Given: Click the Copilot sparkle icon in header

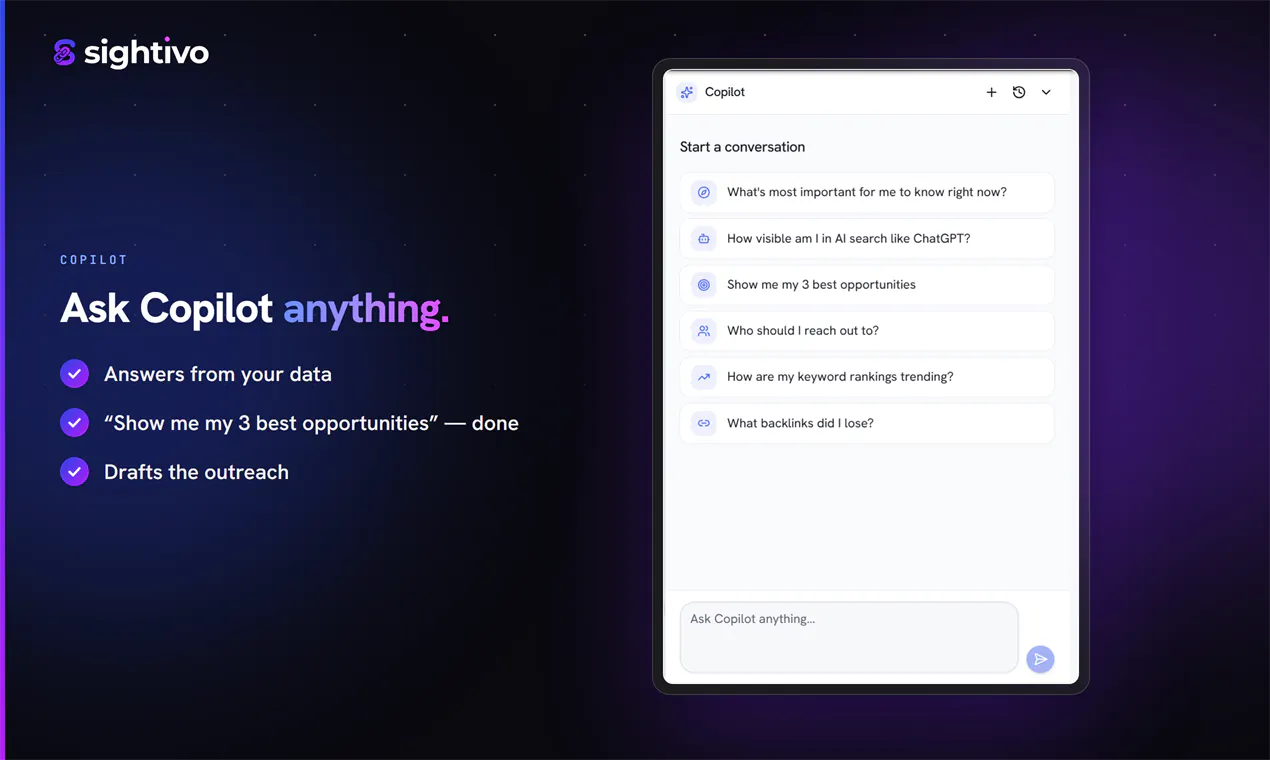Looking at the screenshot, I should click(687, 92).
